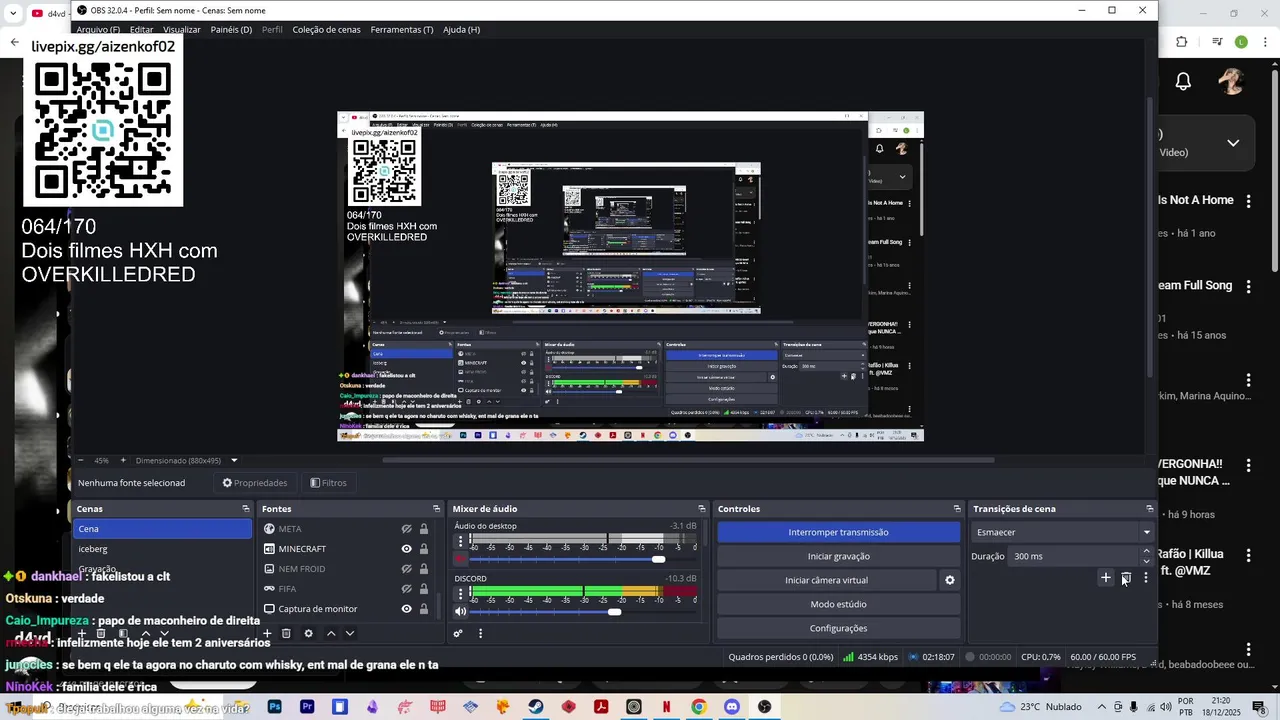Select the iceberg scene
Screen dimensions: 1280x720
pos(162,549)
